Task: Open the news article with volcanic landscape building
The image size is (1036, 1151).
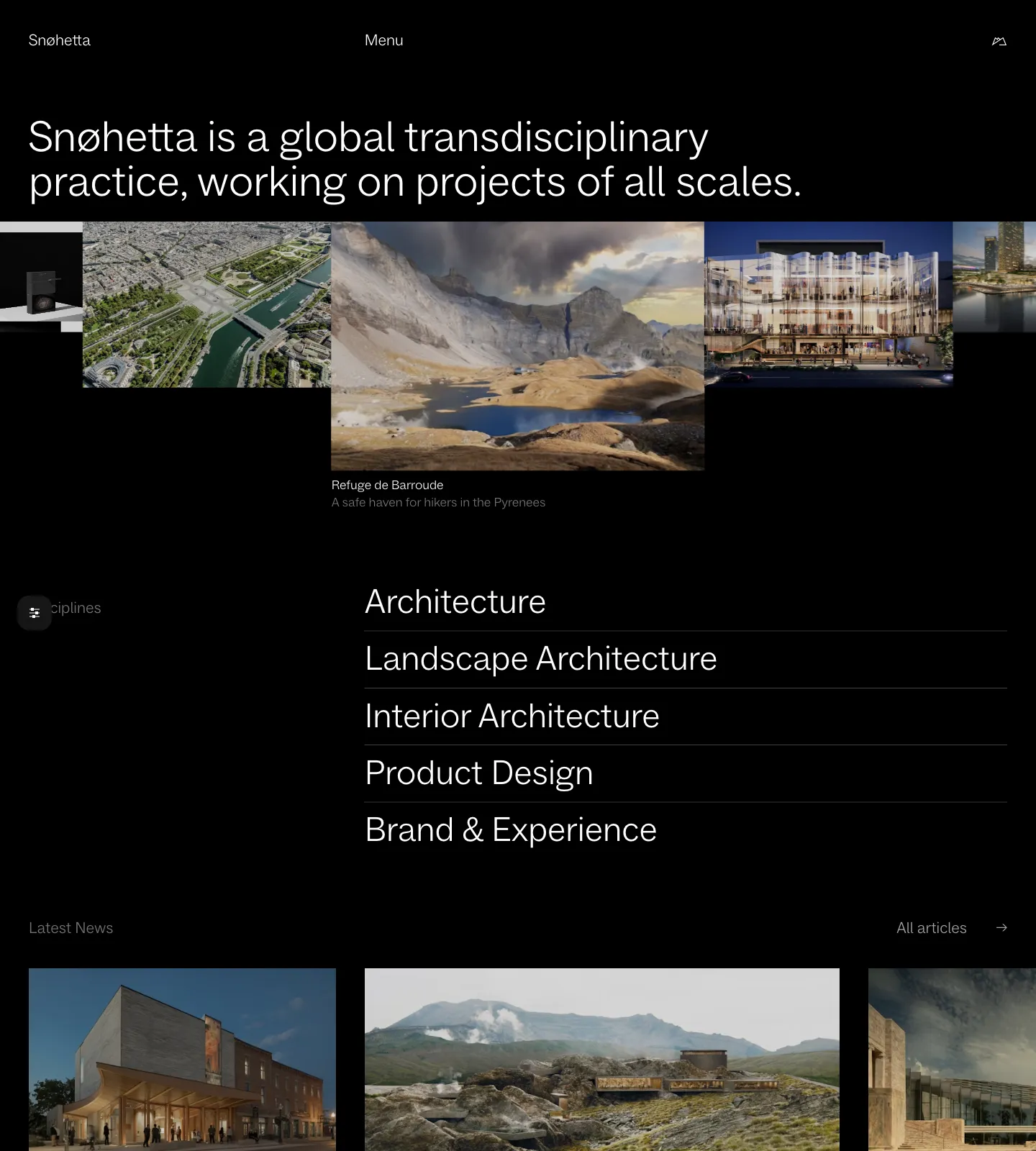Action: 602,1060
